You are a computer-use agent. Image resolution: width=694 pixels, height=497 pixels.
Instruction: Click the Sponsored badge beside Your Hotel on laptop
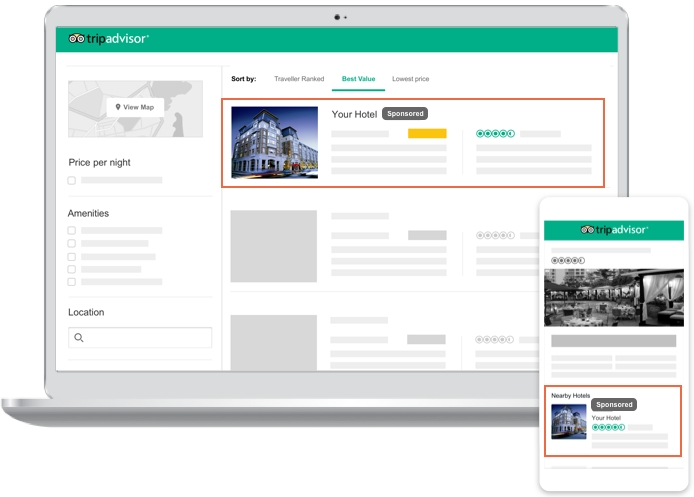[x=405, y=114]
